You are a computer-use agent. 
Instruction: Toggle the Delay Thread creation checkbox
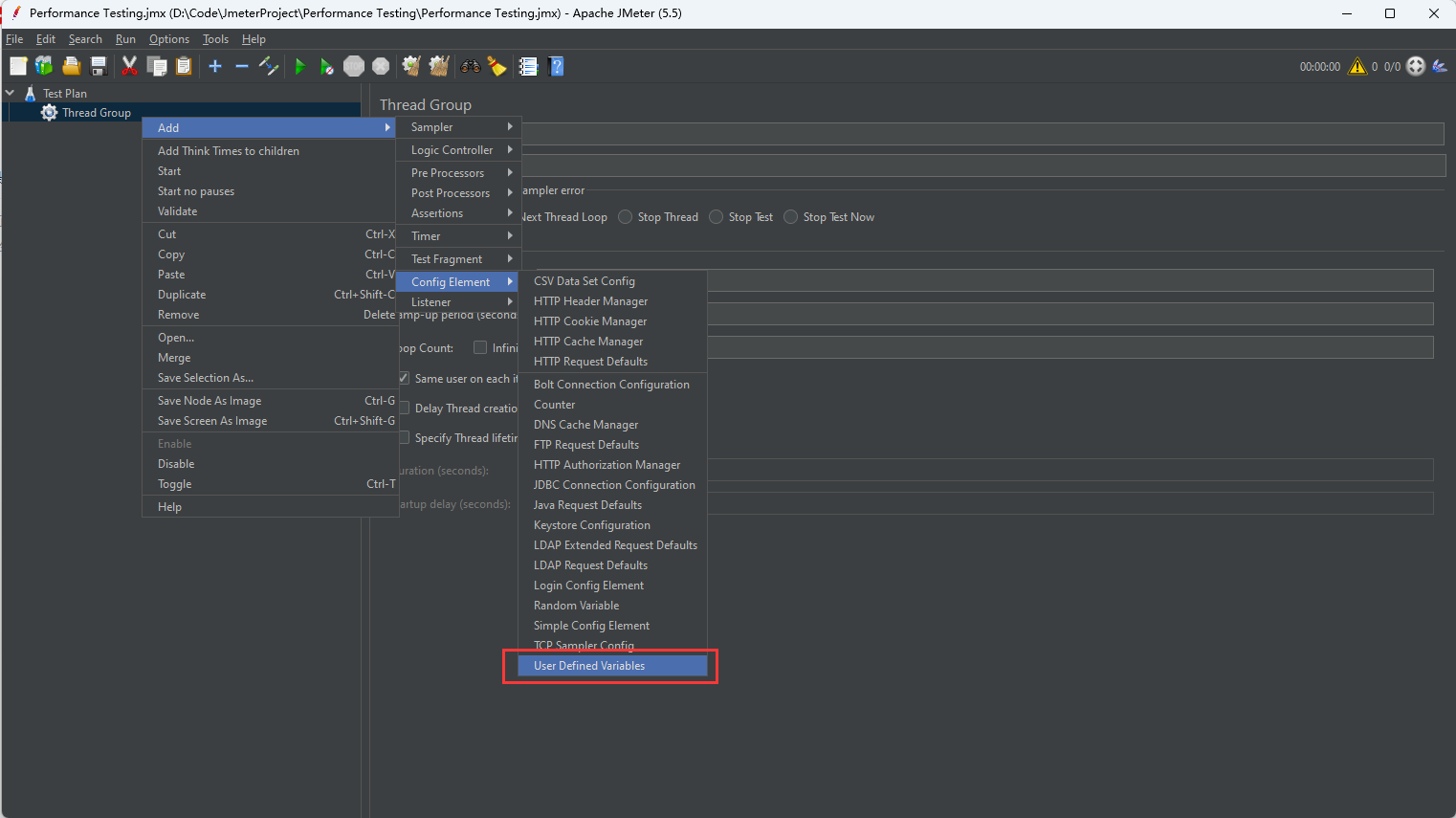[x=404, y=408]
